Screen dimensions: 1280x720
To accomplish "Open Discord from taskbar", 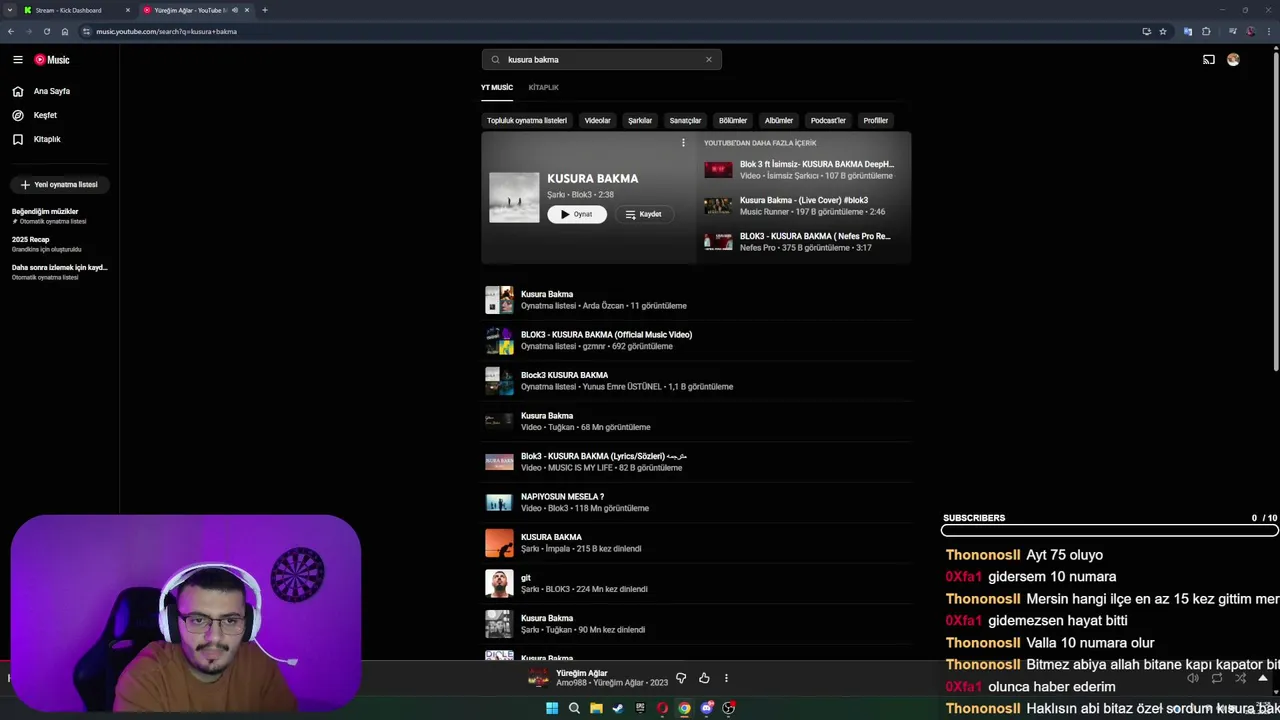I will 707,708.
